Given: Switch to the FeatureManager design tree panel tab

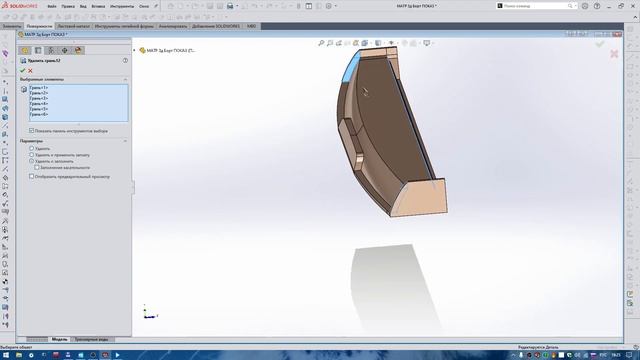Looking at the screenshot, I should [25, 50].
